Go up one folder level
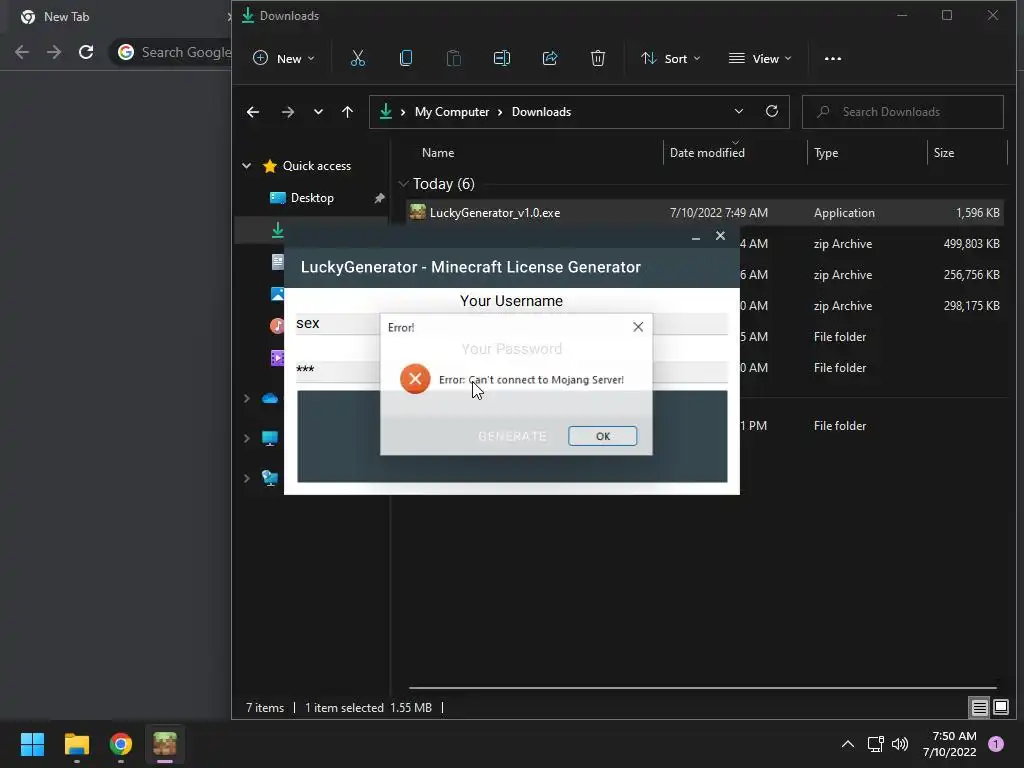The height and width of the screenshot is (768, 1024). 347,112
